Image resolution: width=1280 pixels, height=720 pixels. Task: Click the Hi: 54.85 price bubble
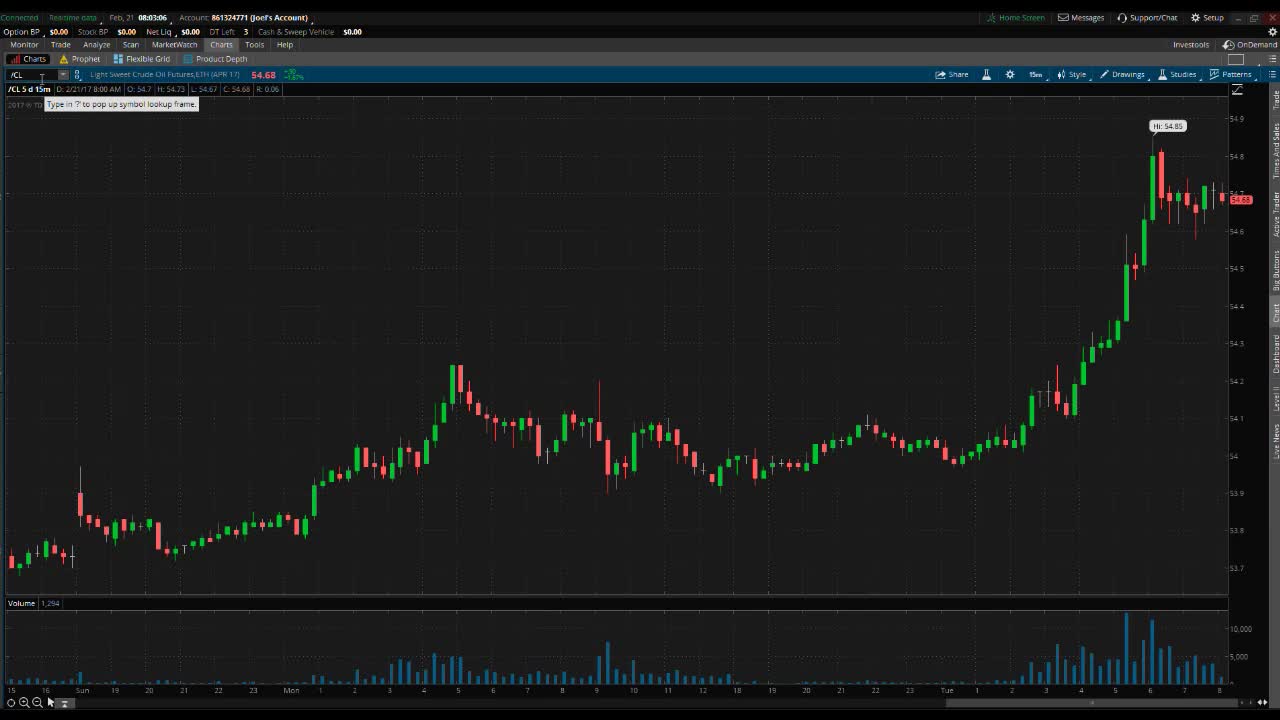(x=1167, y=127)
